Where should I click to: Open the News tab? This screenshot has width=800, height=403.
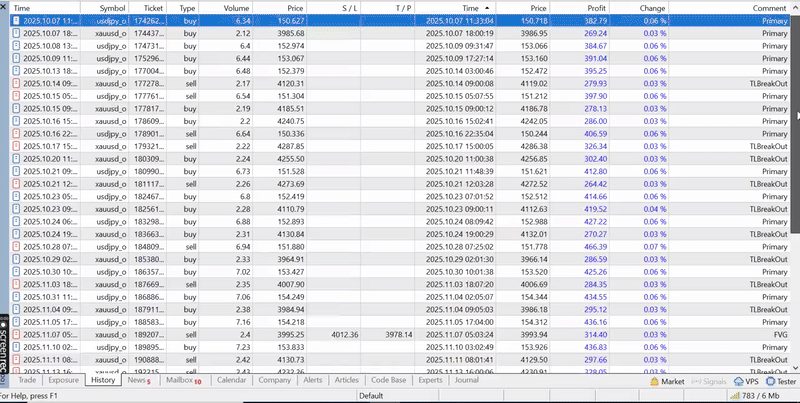[x=139, y=380]
